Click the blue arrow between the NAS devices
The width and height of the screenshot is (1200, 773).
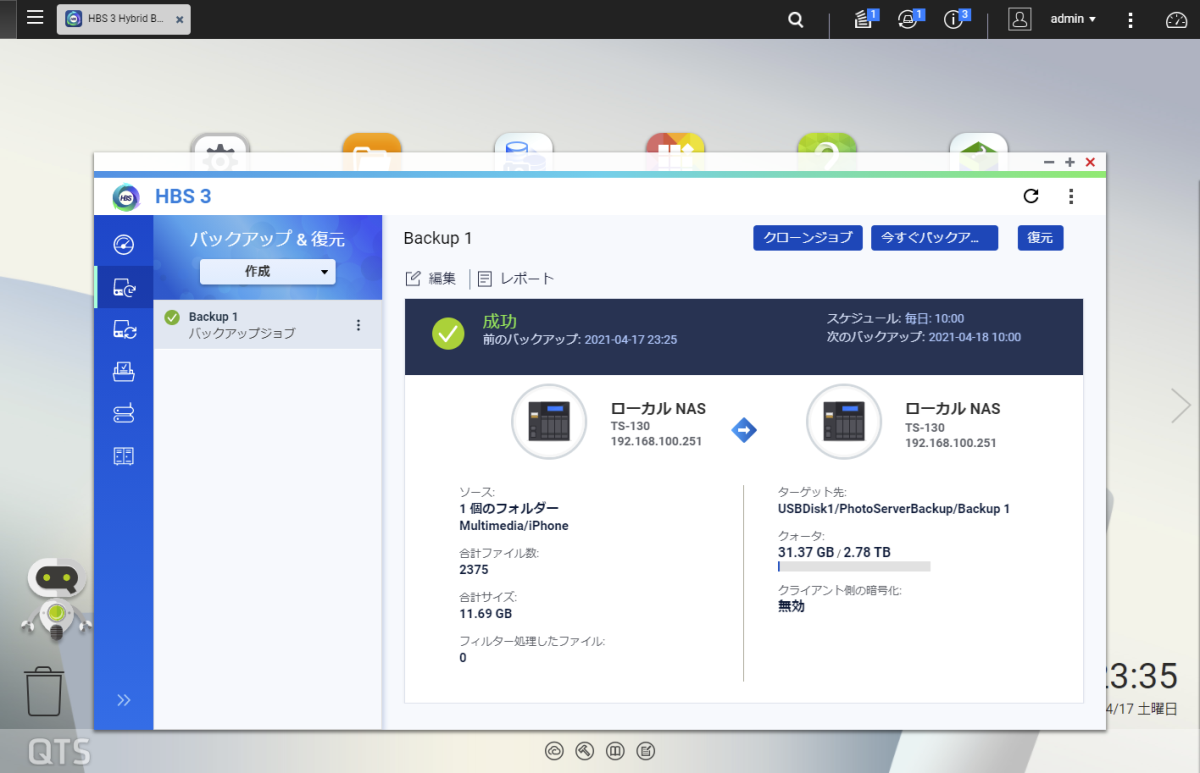[x=744, y=430]
